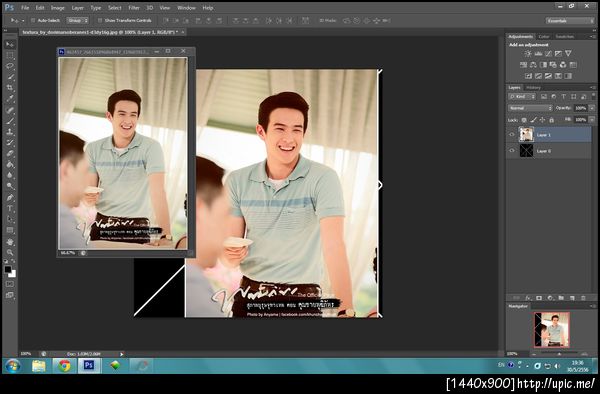Viewport: 600px width, 394px height.
Task: Add an Exposure adjustment
Action: coord(558,54)
